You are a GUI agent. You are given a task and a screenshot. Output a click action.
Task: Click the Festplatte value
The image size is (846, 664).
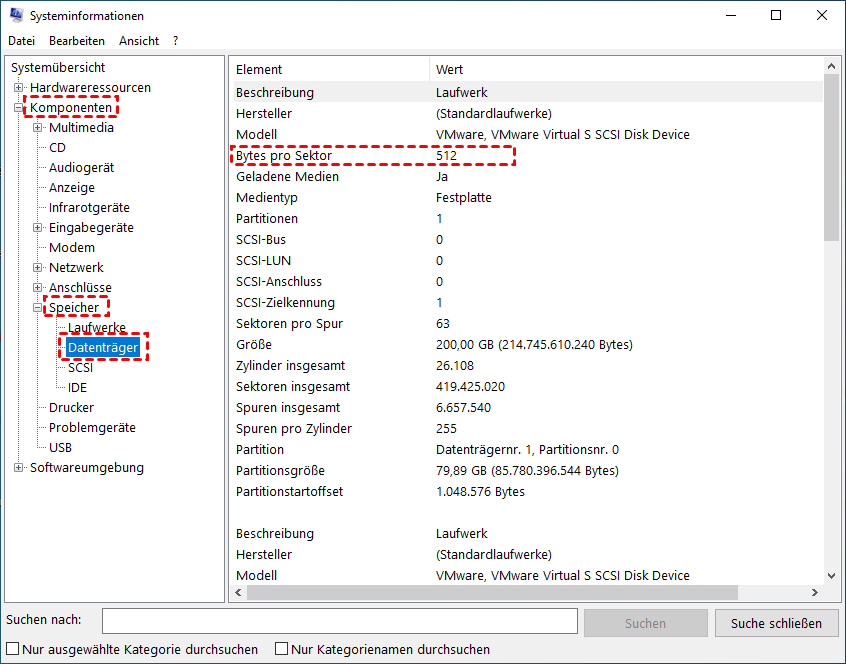coord(463,197)
